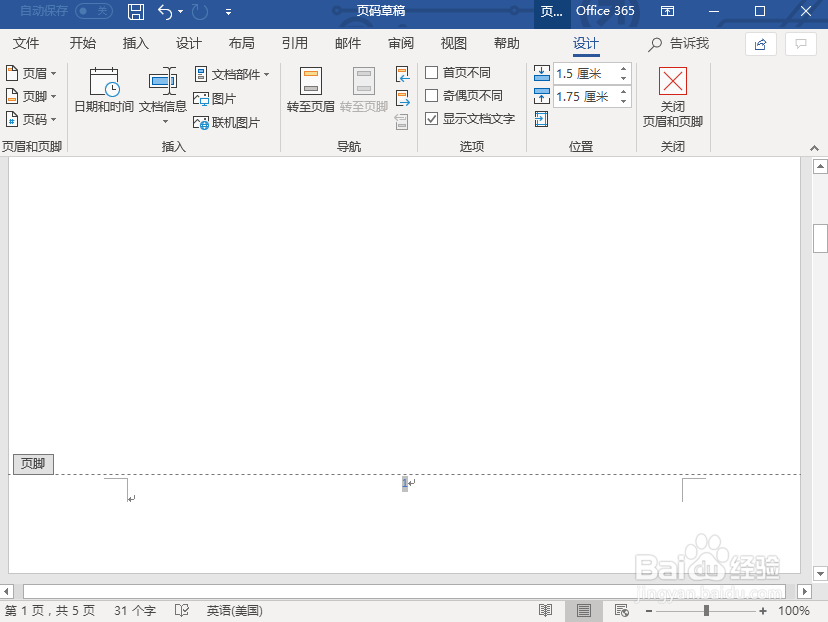Decrease header distance with down stepper
The width and height of the screenshot is (828, 622).
624,79
